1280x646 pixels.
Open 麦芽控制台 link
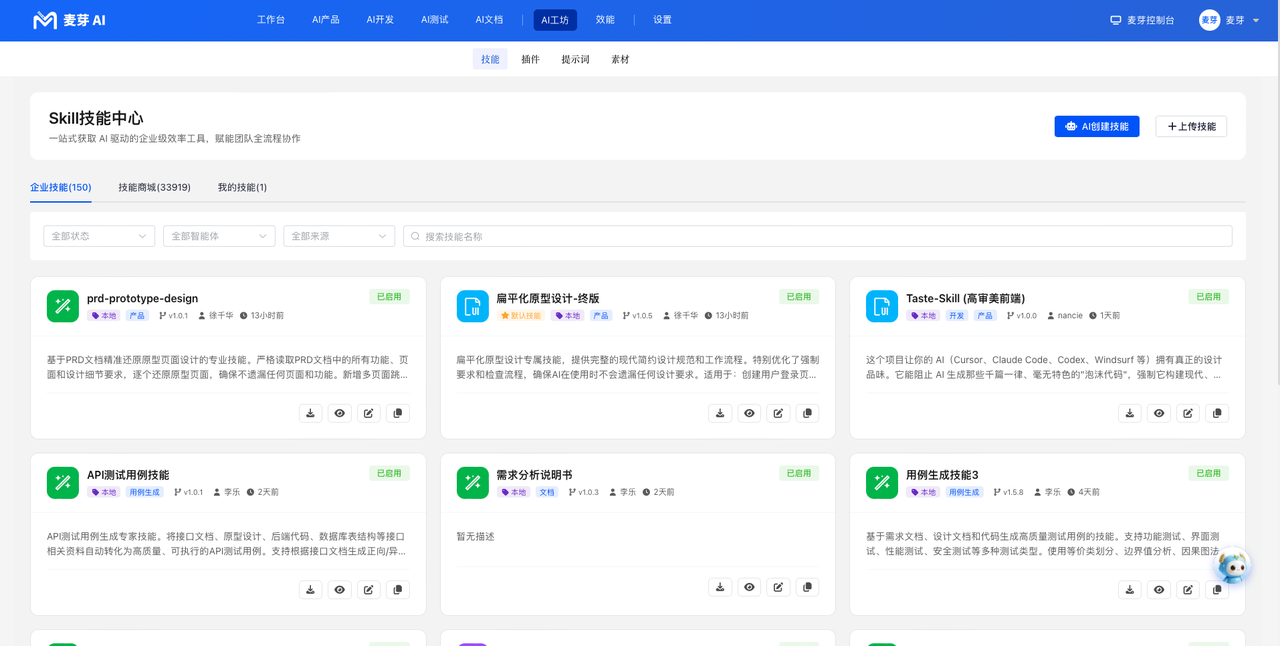click(x=1142, y=20)
